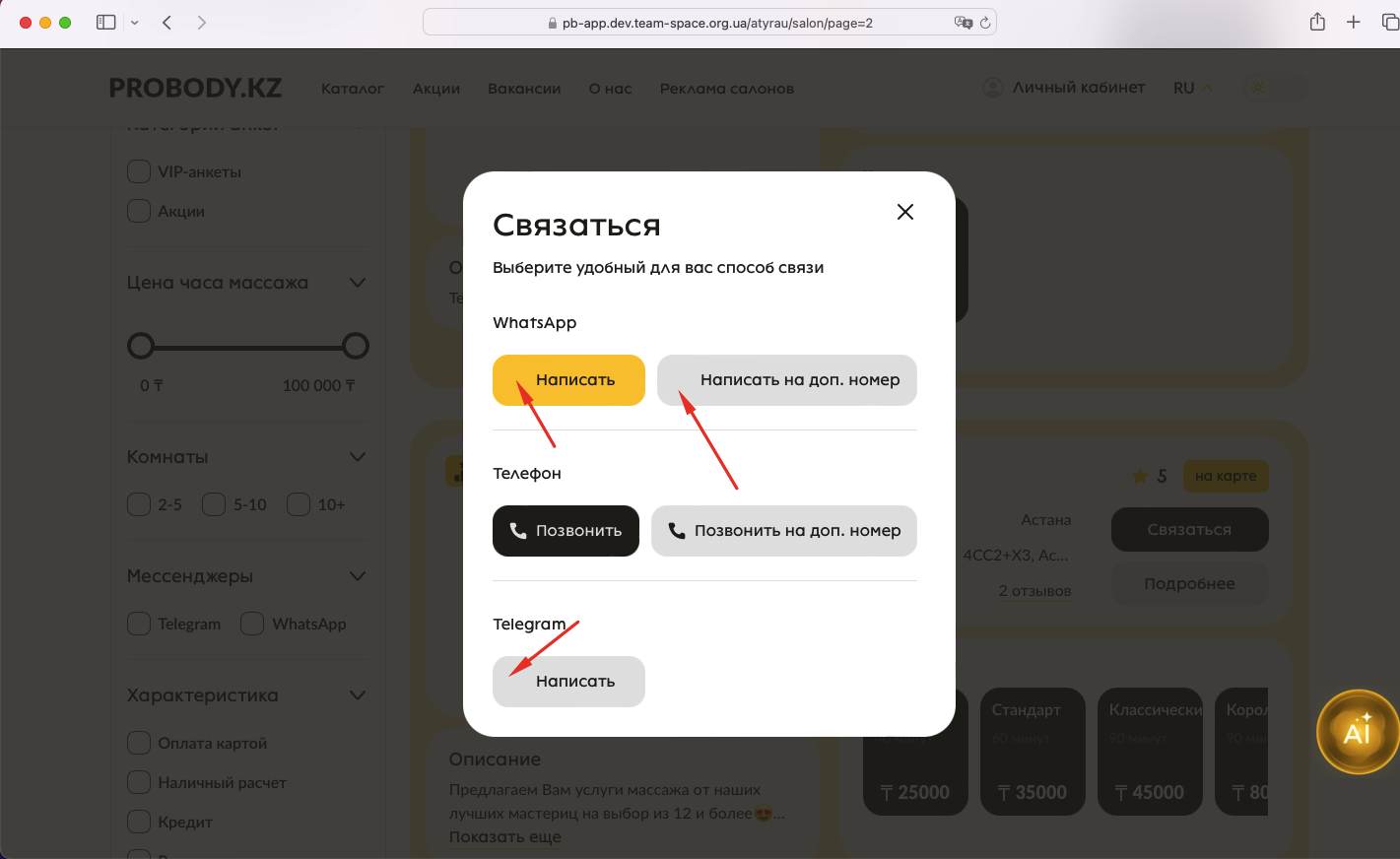Image resolution: width=1400 pixels, height=859 pixels.
Task: Click Связаться button on salon card
Action: [x=1189, y=530]
